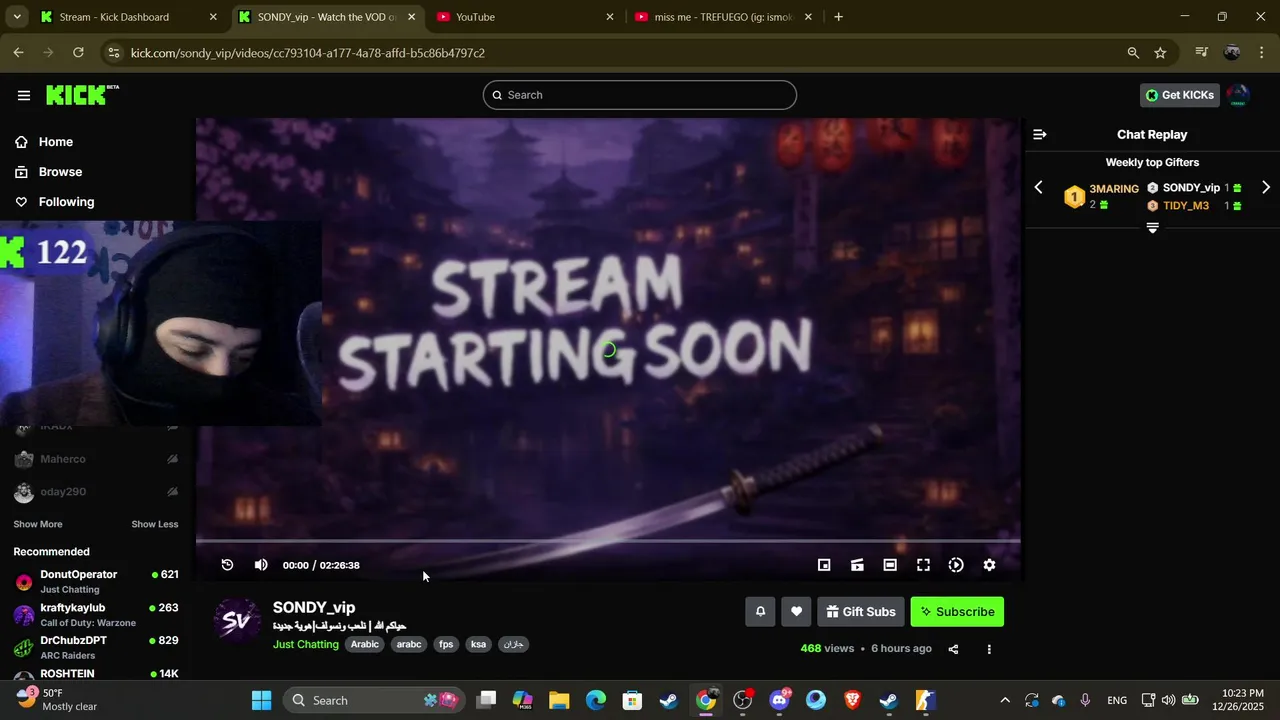Show hidden system tray icons
This screenshot has height=720, width=1280.
click(x=1005, y=700)
